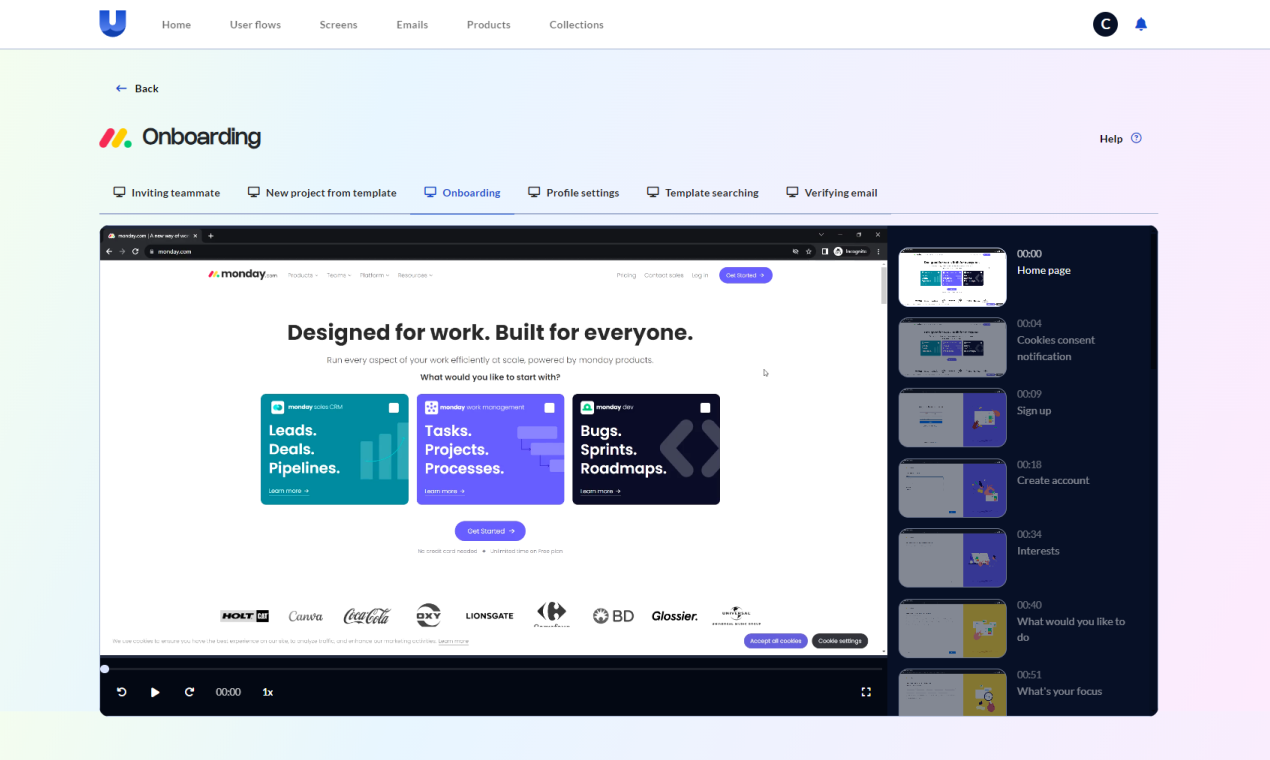Screen dimensions: 1270x760
Task: Click Learn more in the cookie notice
Action: tap(453, 641)
